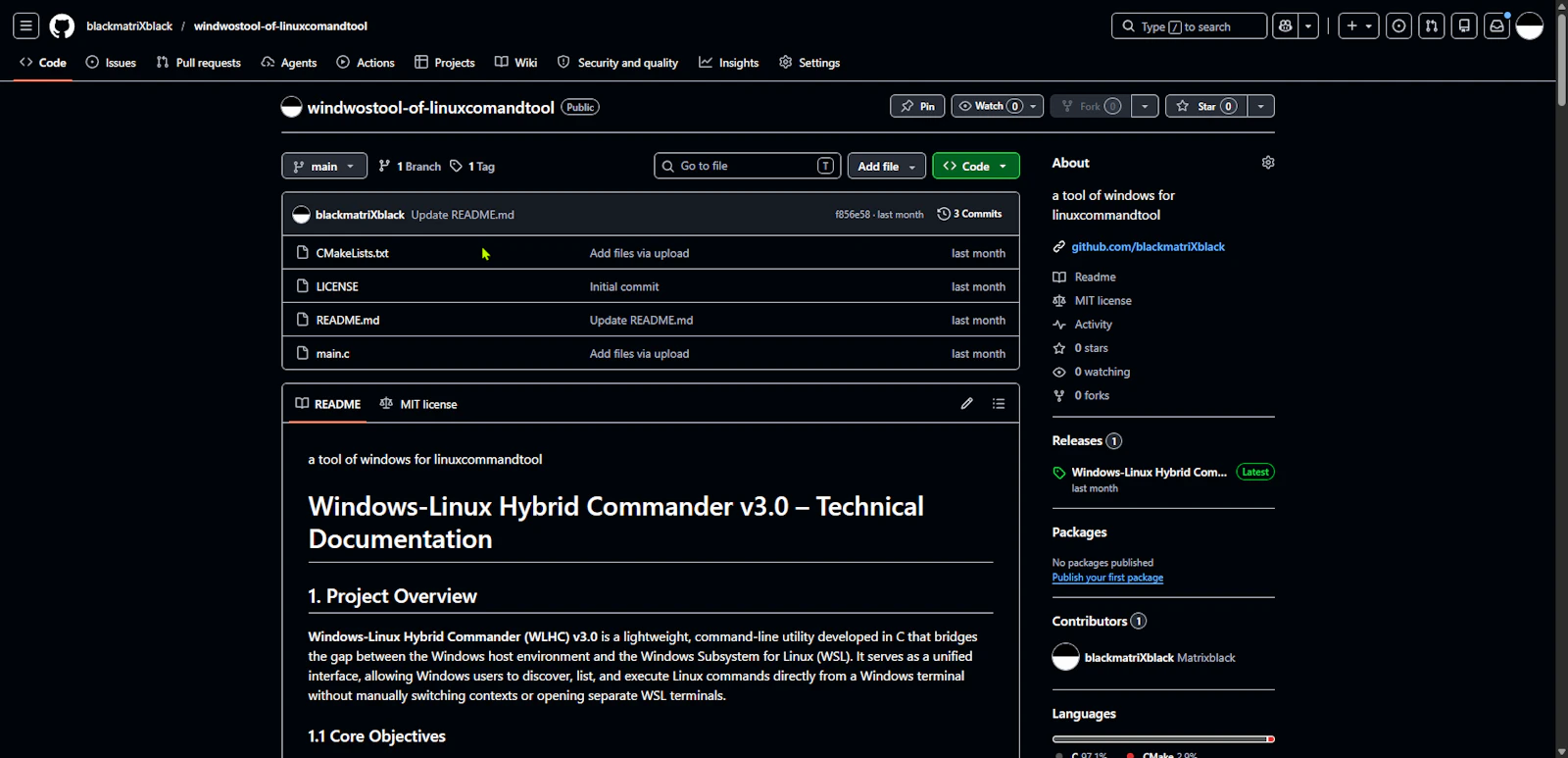
Task: Go to the Actions tab
Action: click(366, 63)
